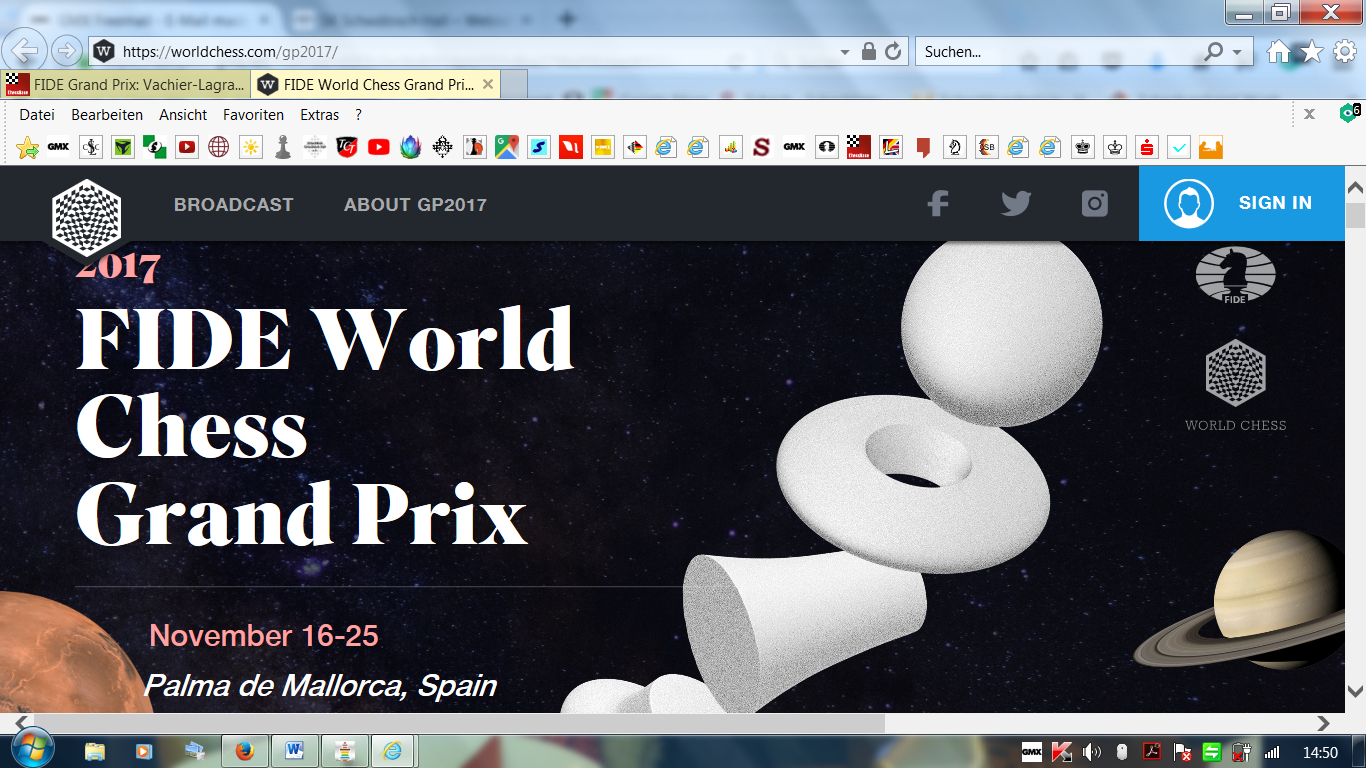Open Word from the taskbar
Image resolution: width=1366 pixels, height=768 pixels.
[x=295, y=750]
